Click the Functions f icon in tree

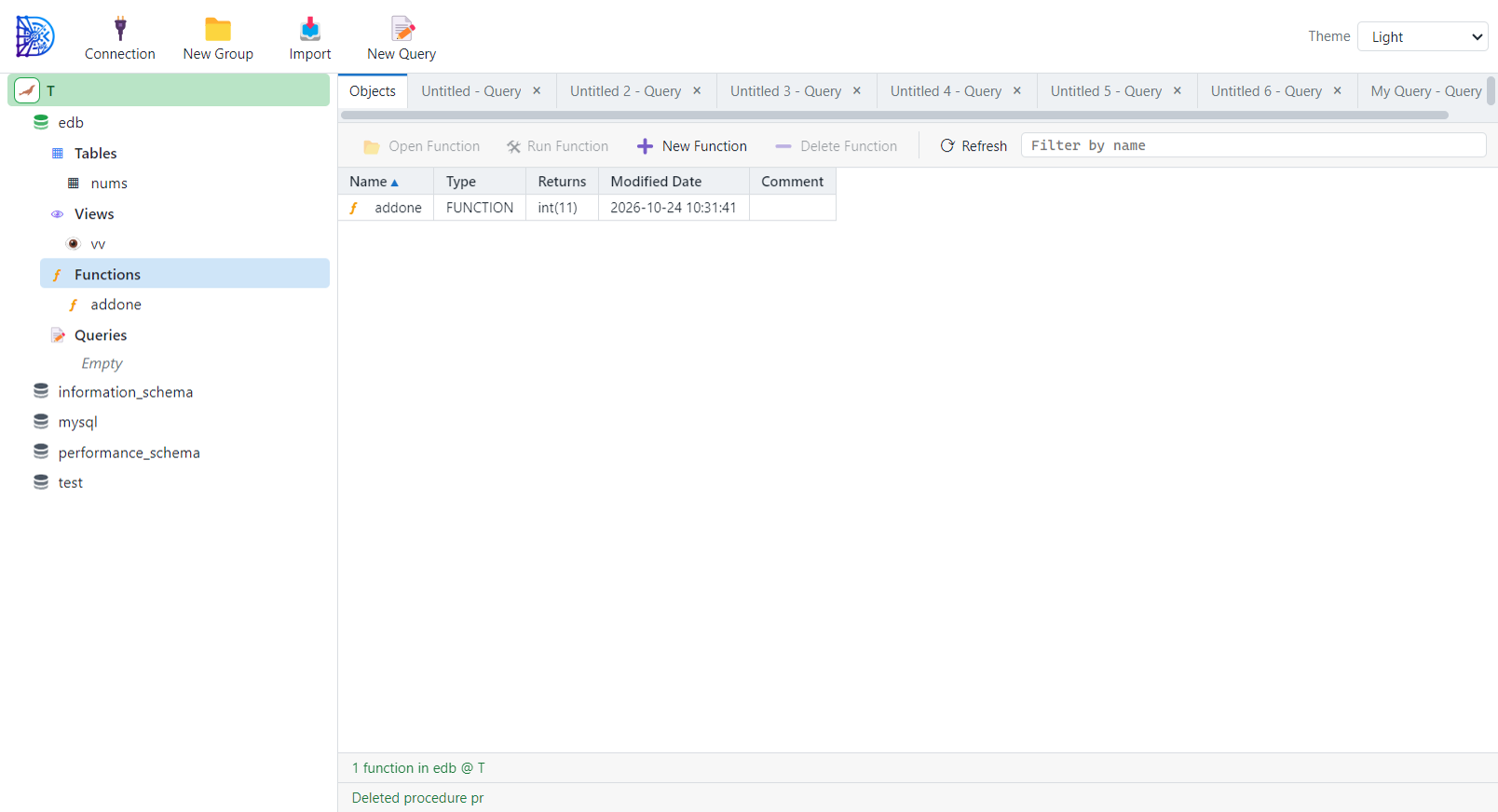point(58,275)
